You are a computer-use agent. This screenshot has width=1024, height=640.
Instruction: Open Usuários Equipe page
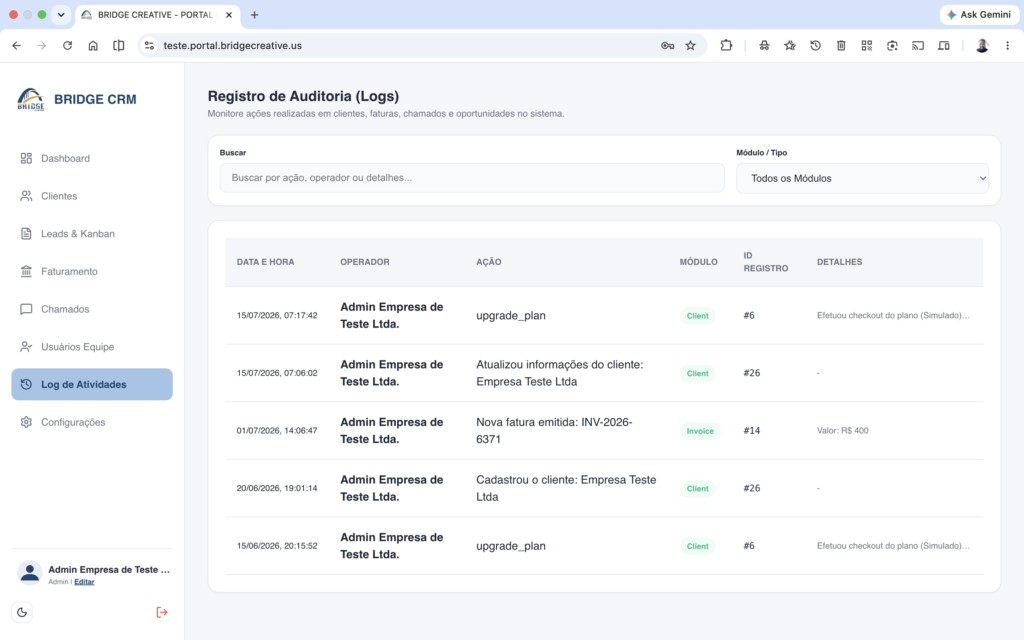(92, 347)
